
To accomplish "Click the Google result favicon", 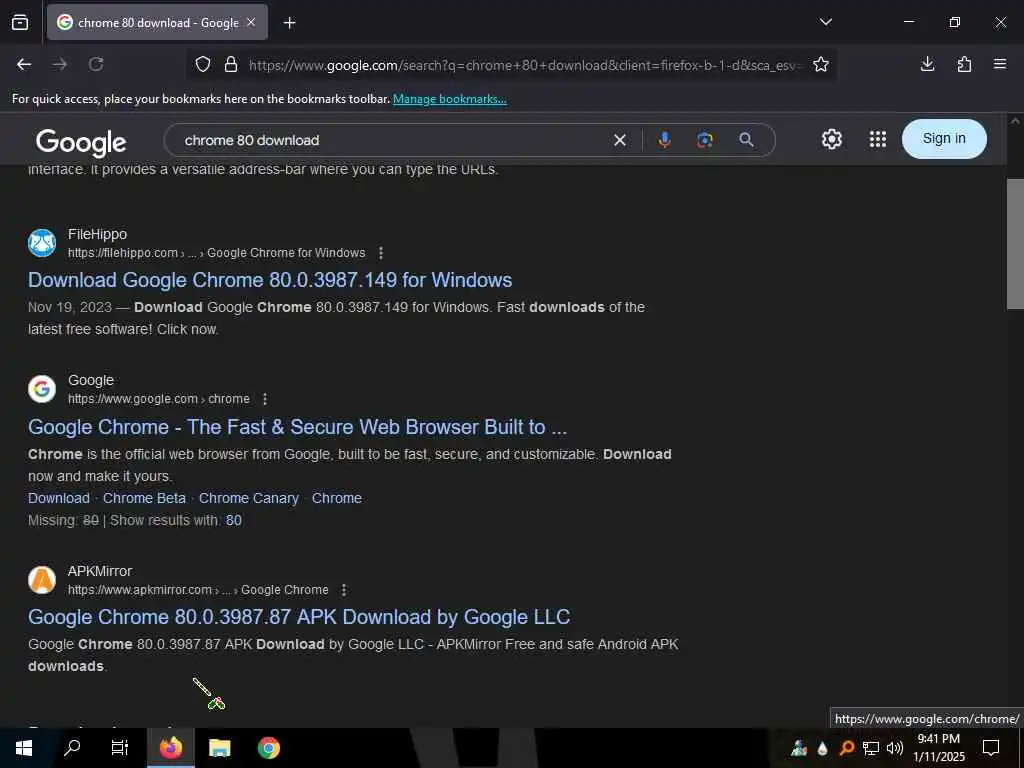I will (42, 389).
